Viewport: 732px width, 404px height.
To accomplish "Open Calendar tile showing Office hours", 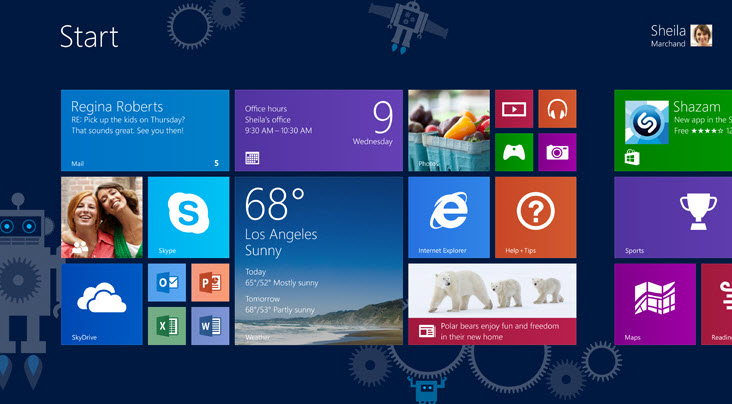I will pos(318,130).
